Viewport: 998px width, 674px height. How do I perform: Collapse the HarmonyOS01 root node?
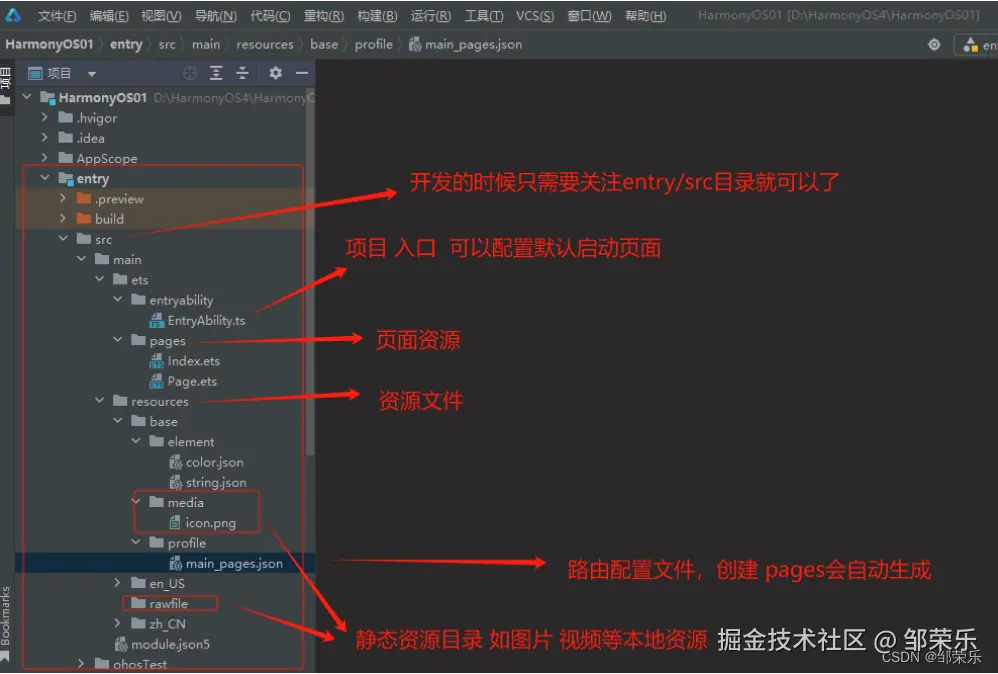27,97
